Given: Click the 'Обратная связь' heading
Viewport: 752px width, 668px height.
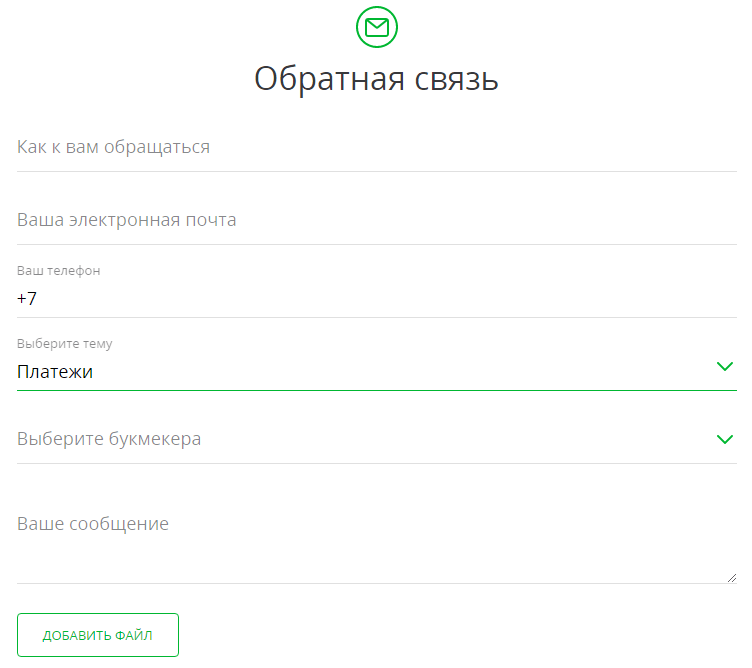Looking at the screenshot, I should (x=376, y=79).
